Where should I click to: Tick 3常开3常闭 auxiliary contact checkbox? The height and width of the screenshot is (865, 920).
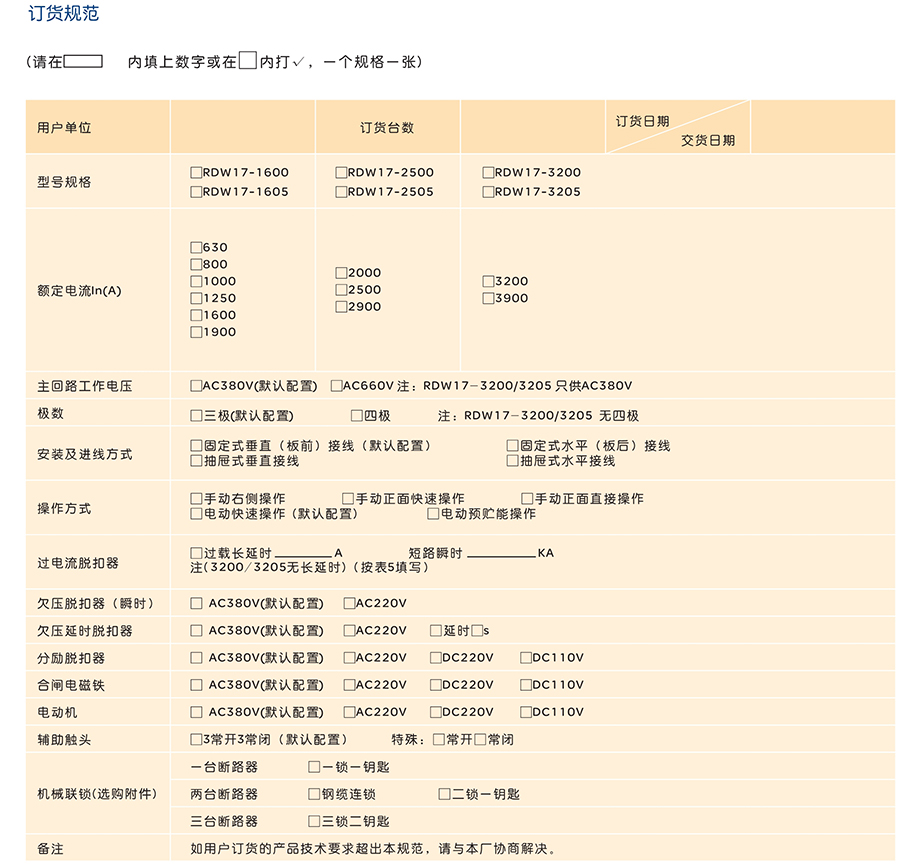tap(196, 740)
